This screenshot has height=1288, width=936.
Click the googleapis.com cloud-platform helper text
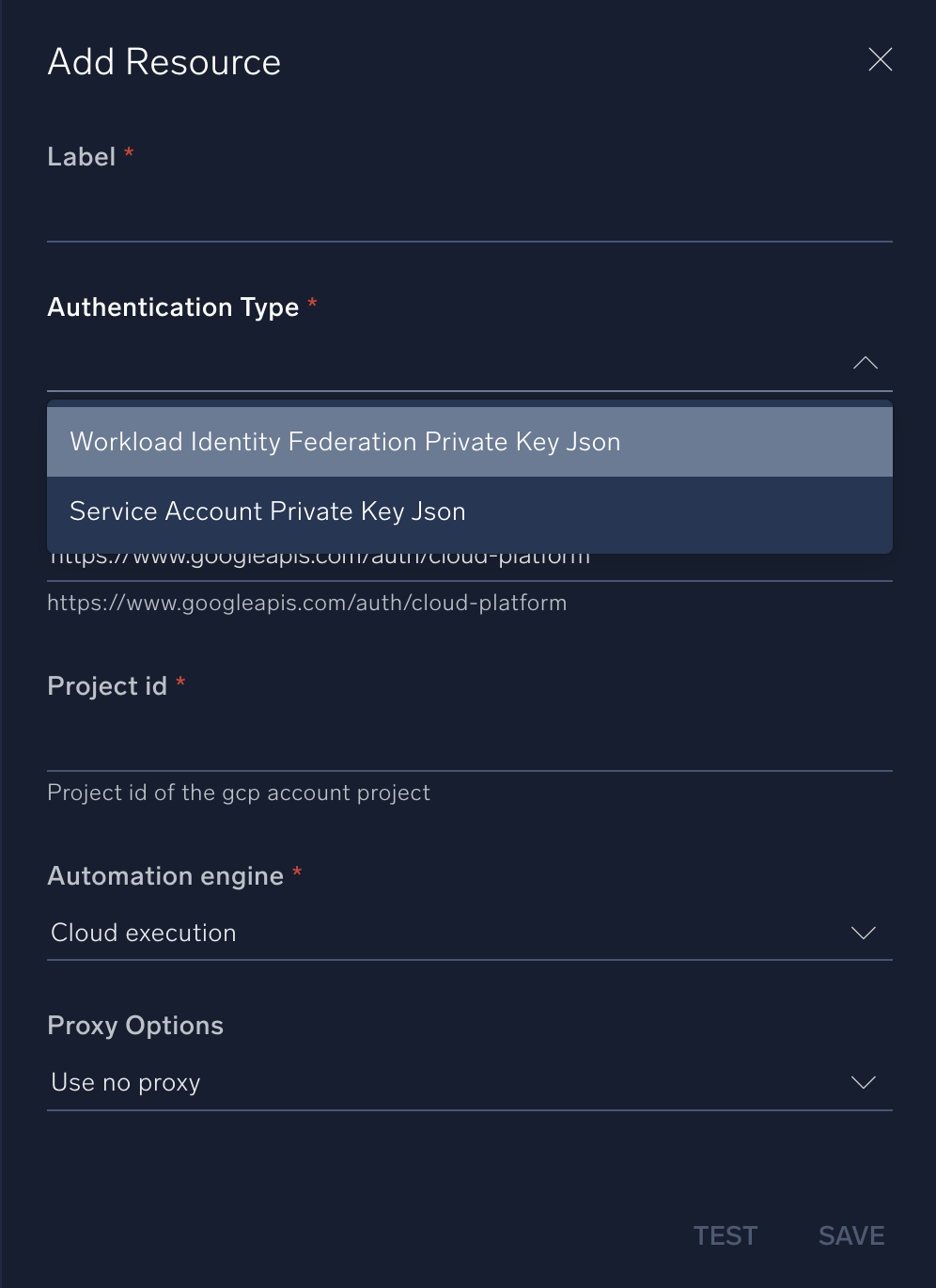(307, 603)
